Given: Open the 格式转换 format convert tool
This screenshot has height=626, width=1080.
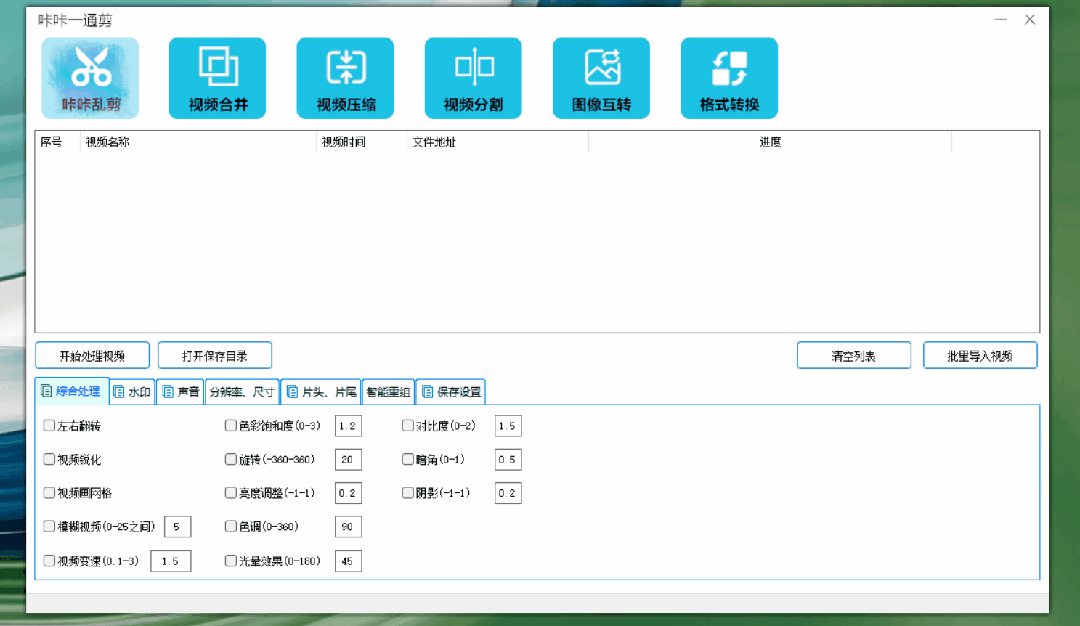Looking at the screenshot, I should pos(729,78).
